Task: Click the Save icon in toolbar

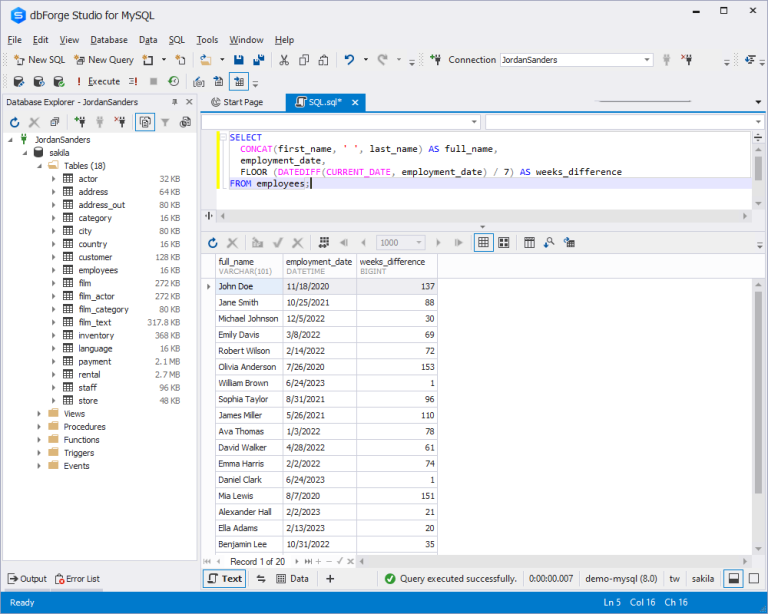Action: point(240,60)
